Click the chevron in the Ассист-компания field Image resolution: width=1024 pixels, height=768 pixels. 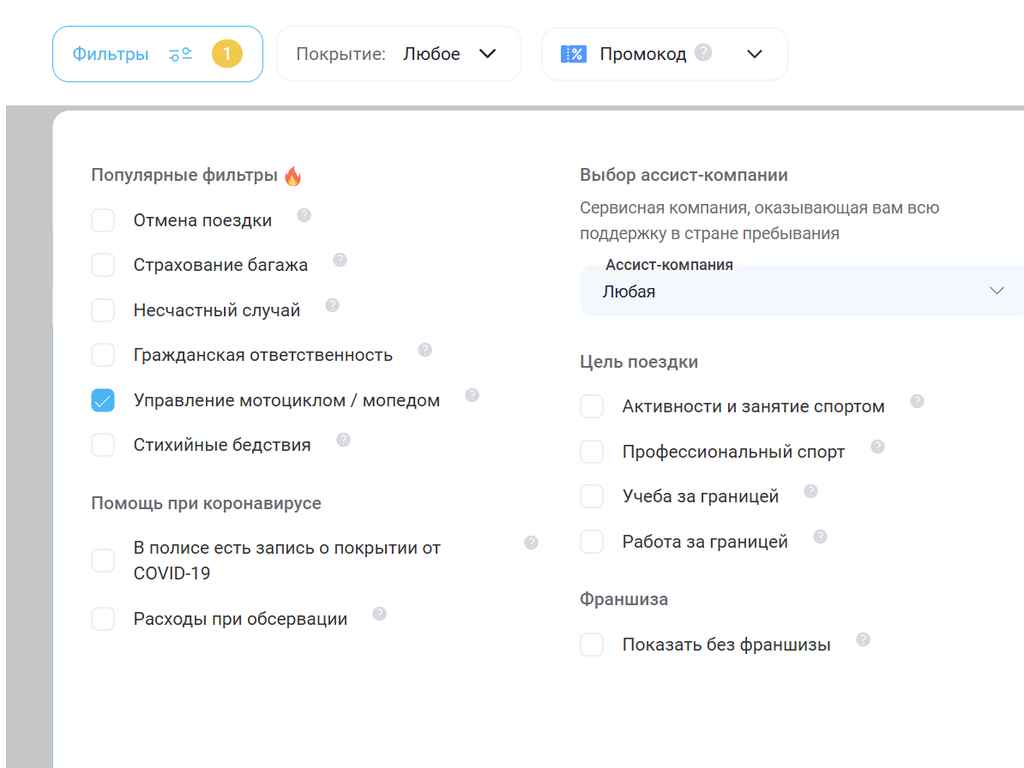[996, 290]
